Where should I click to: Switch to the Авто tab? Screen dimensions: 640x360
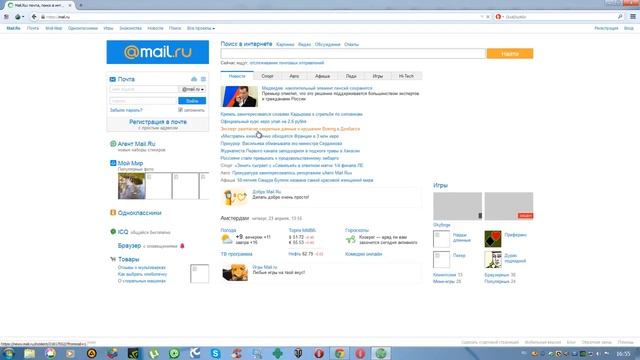coord(294,76)
